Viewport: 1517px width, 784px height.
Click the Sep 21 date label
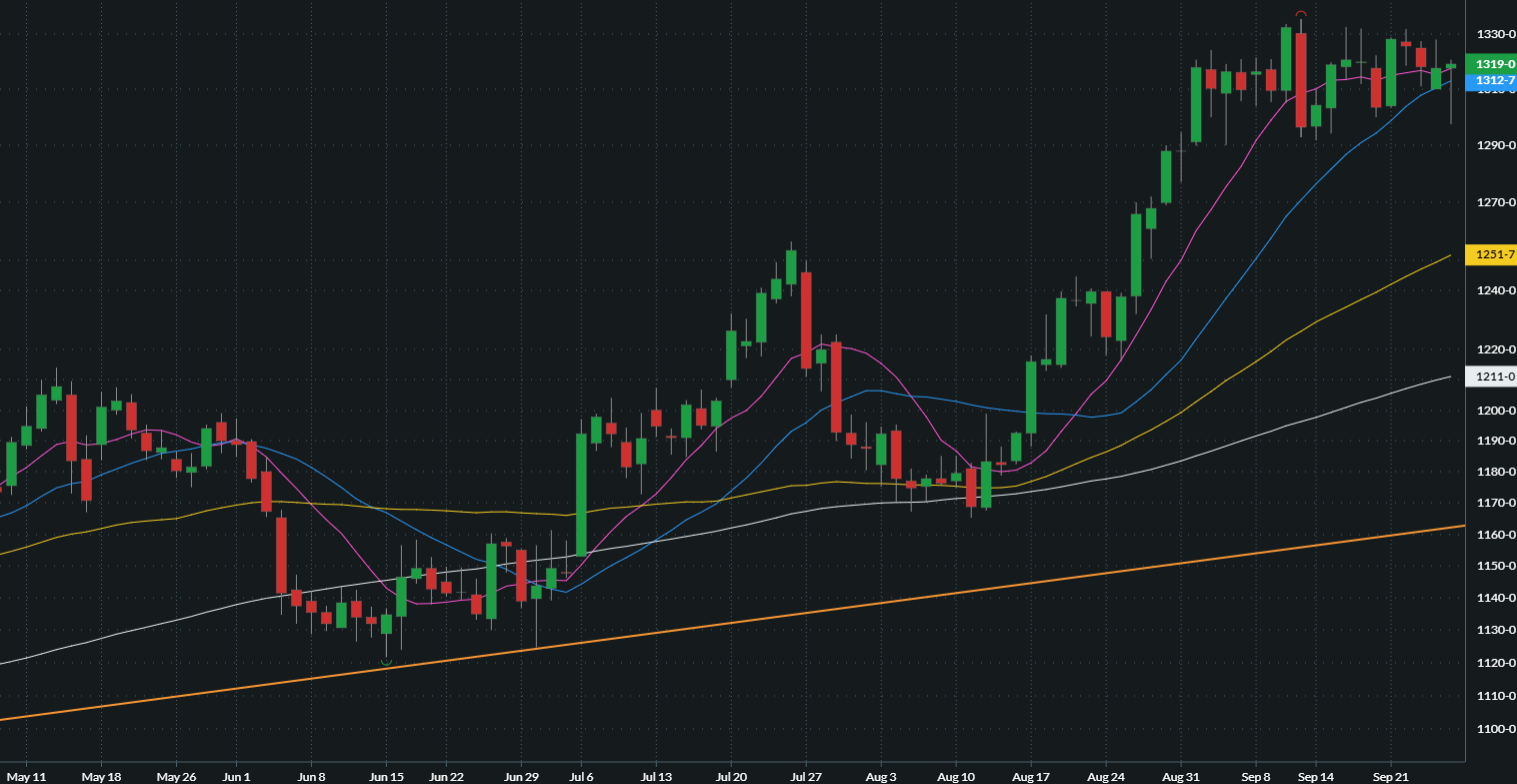pyautogui.click(x=1391, y=776)
